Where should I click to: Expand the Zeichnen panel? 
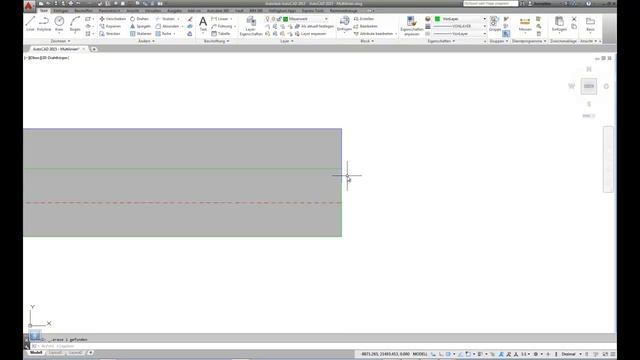[60, 41]
